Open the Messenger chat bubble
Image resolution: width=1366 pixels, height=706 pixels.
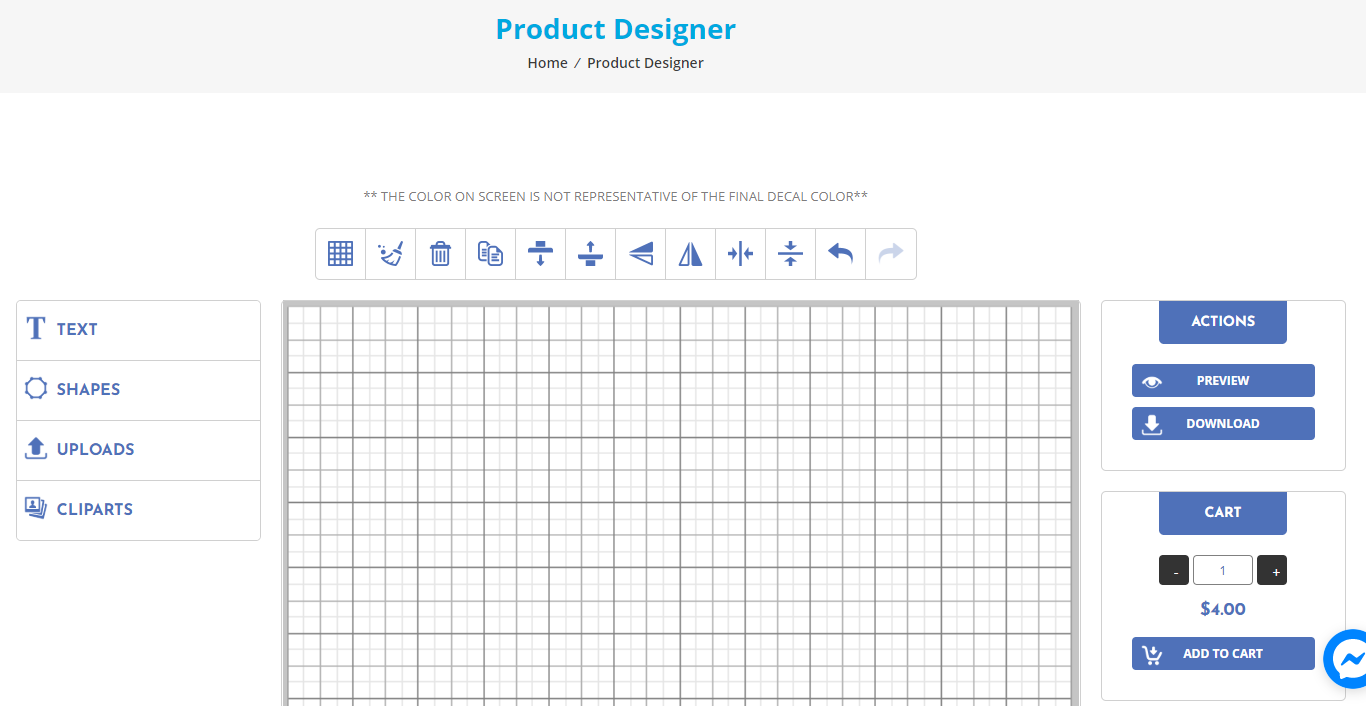point(1348,658)
